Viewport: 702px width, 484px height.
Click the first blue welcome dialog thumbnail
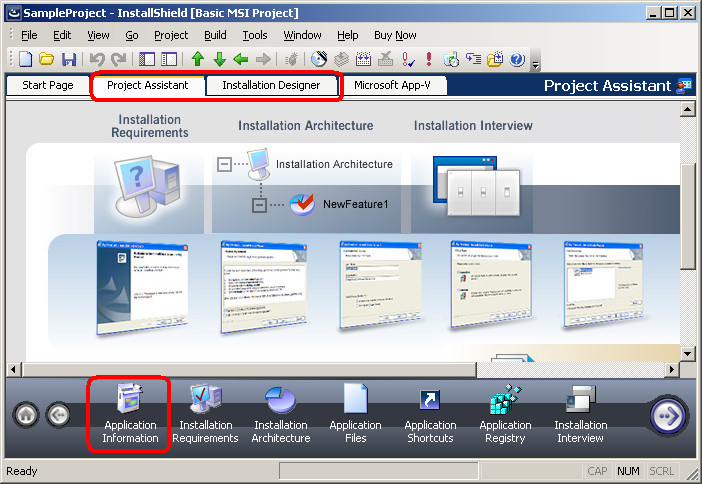tap(142, 288)
